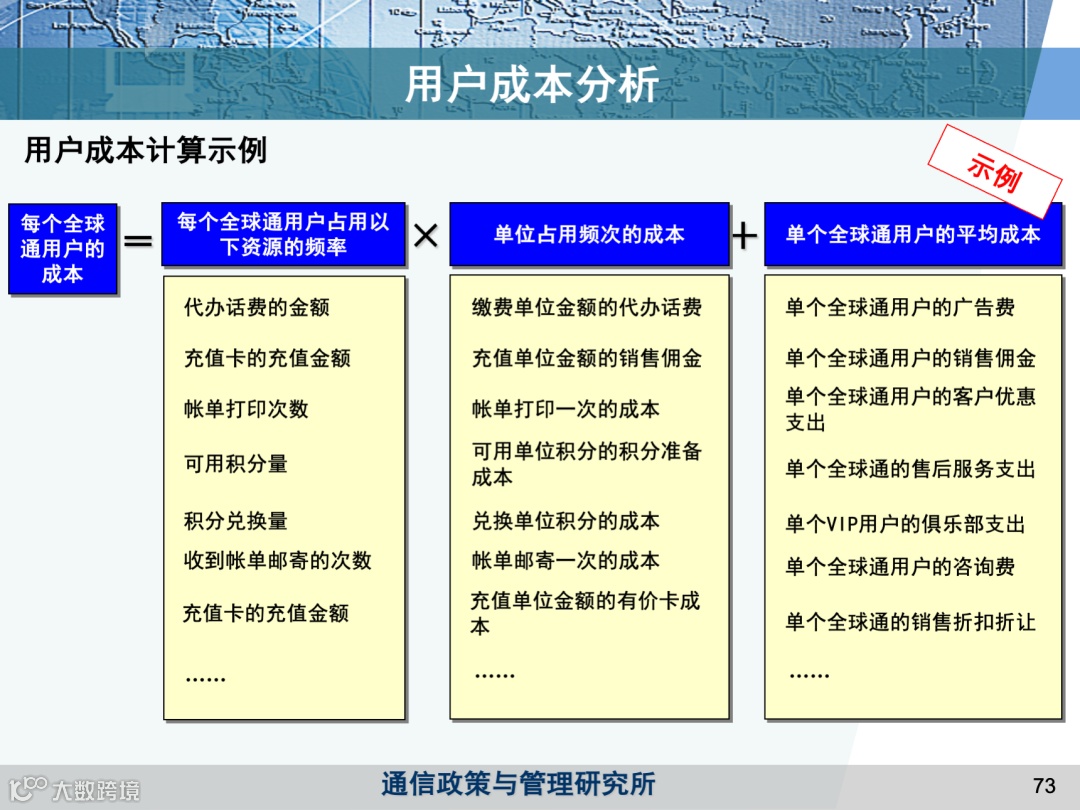
Task: Click the line 单个全球通用户的广告费
Action: [x=900, y=307]
